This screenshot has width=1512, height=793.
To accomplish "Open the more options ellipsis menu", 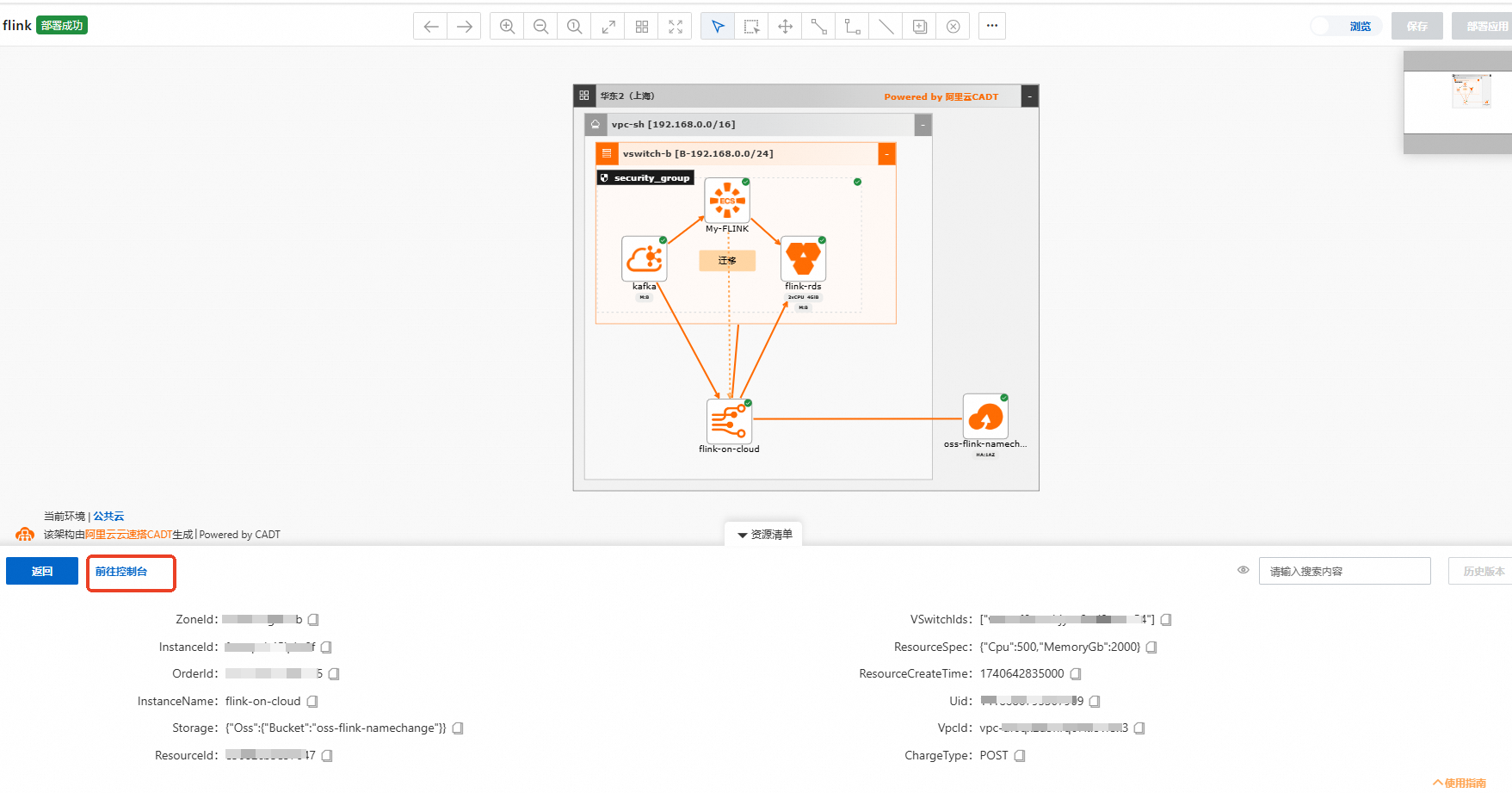I will tap(992, 26).
